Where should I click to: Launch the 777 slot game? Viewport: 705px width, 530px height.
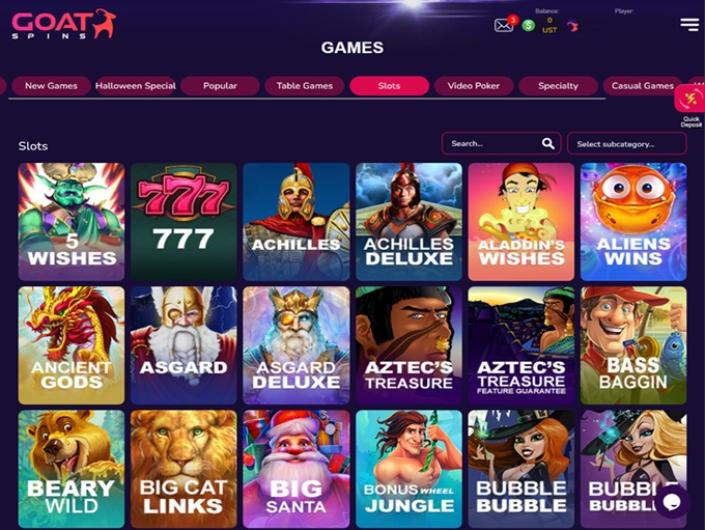[183, 222]
